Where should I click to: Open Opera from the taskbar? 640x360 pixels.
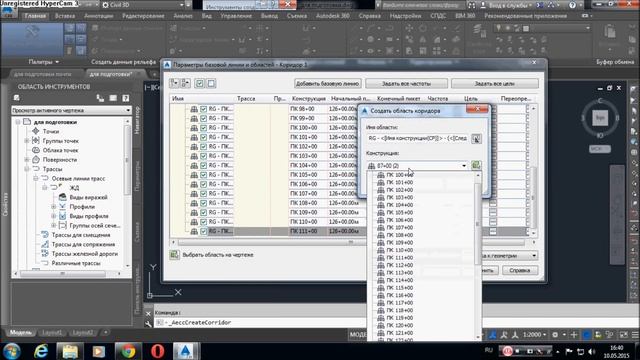point(158,351)
